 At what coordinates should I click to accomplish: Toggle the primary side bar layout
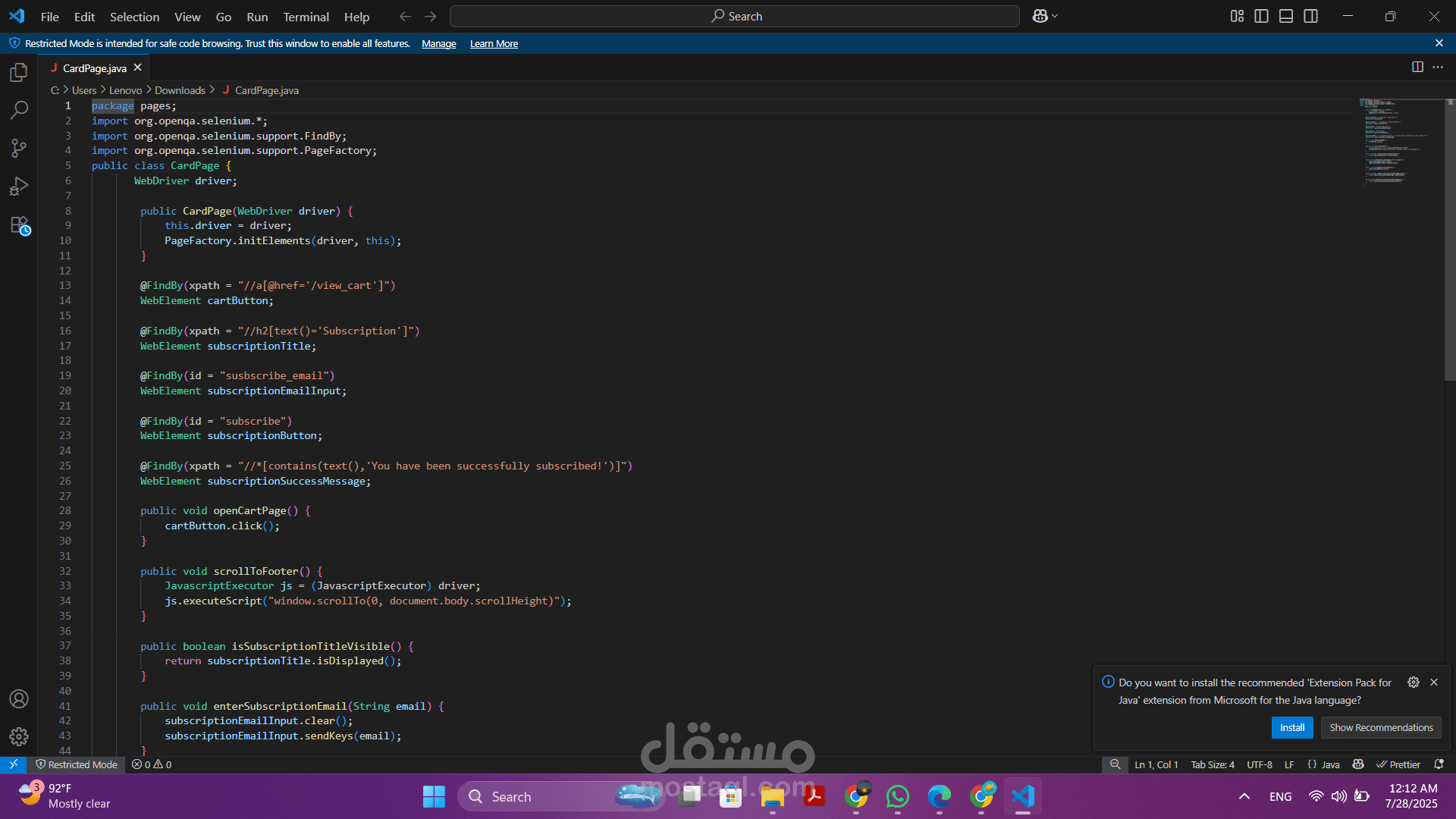1262,16
